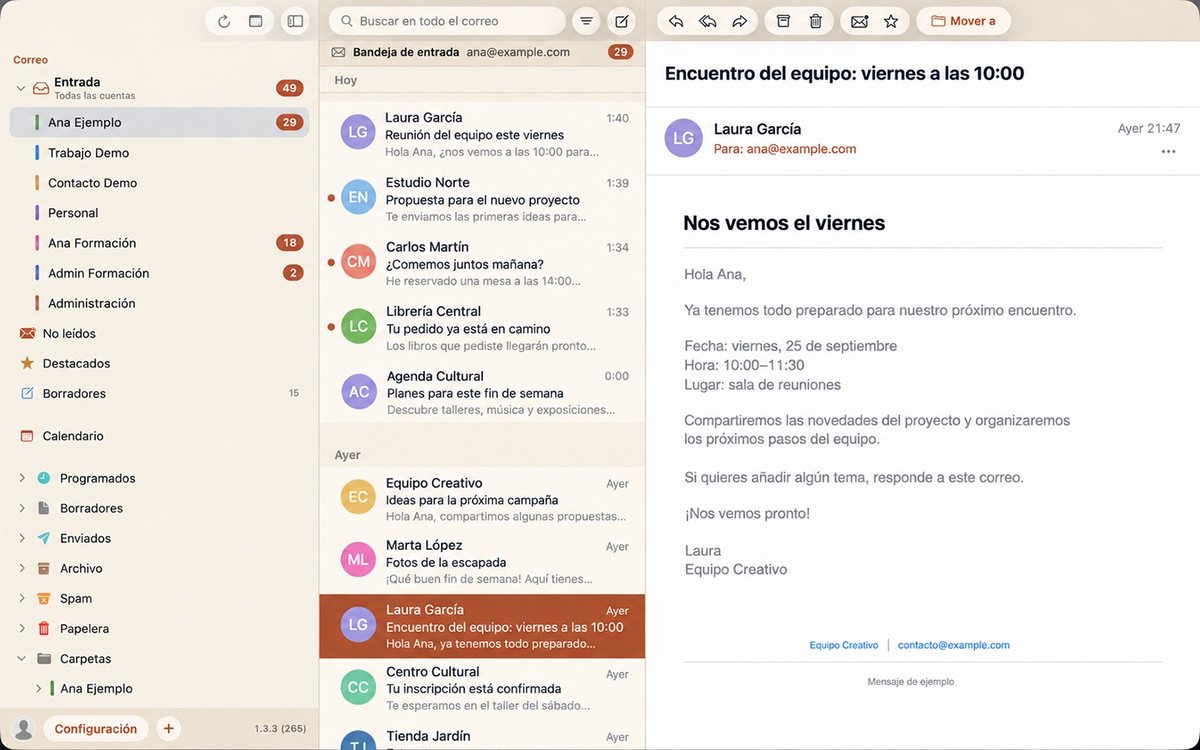Viewport: 1200px width, 750px height.
Task: Click the Spam folder icon
Action: tap(44, 598)
